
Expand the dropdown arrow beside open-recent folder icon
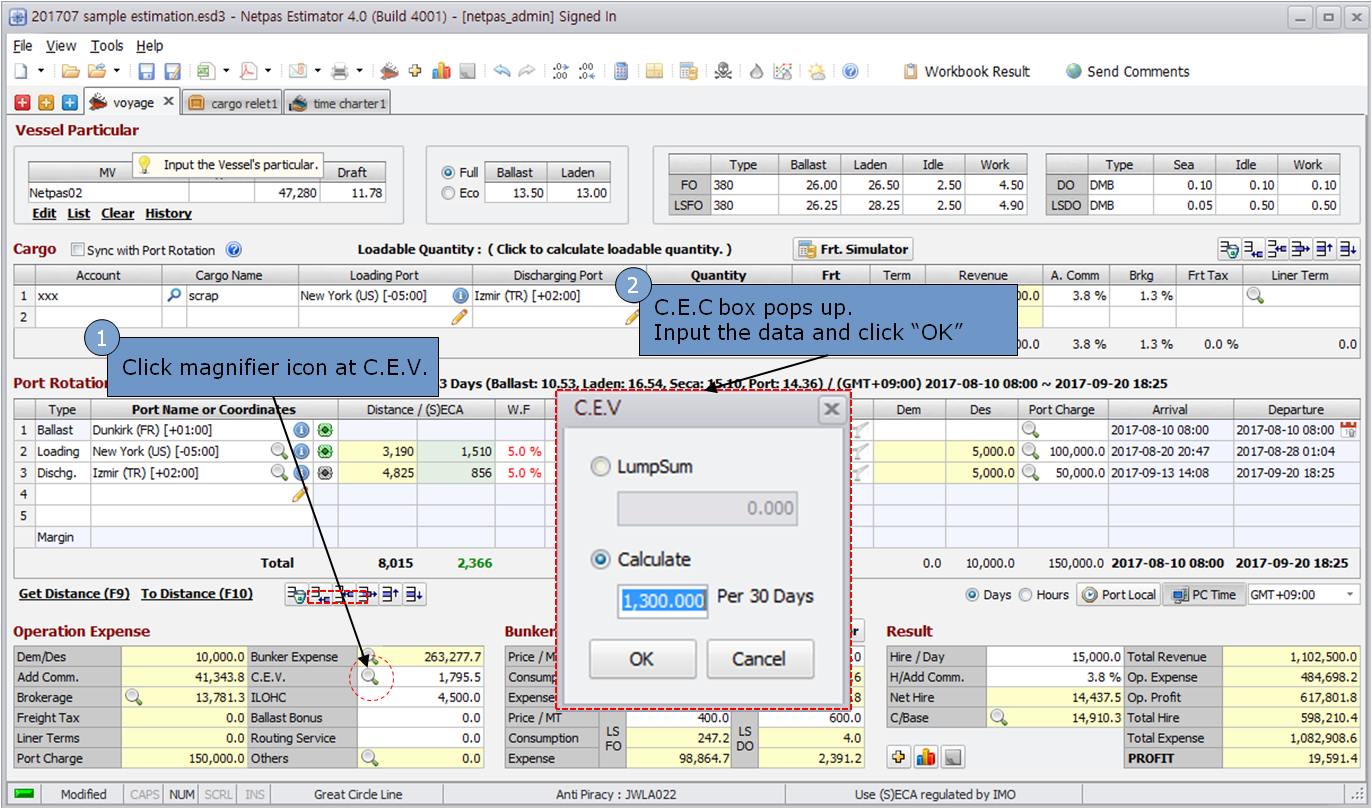[117, 71]
